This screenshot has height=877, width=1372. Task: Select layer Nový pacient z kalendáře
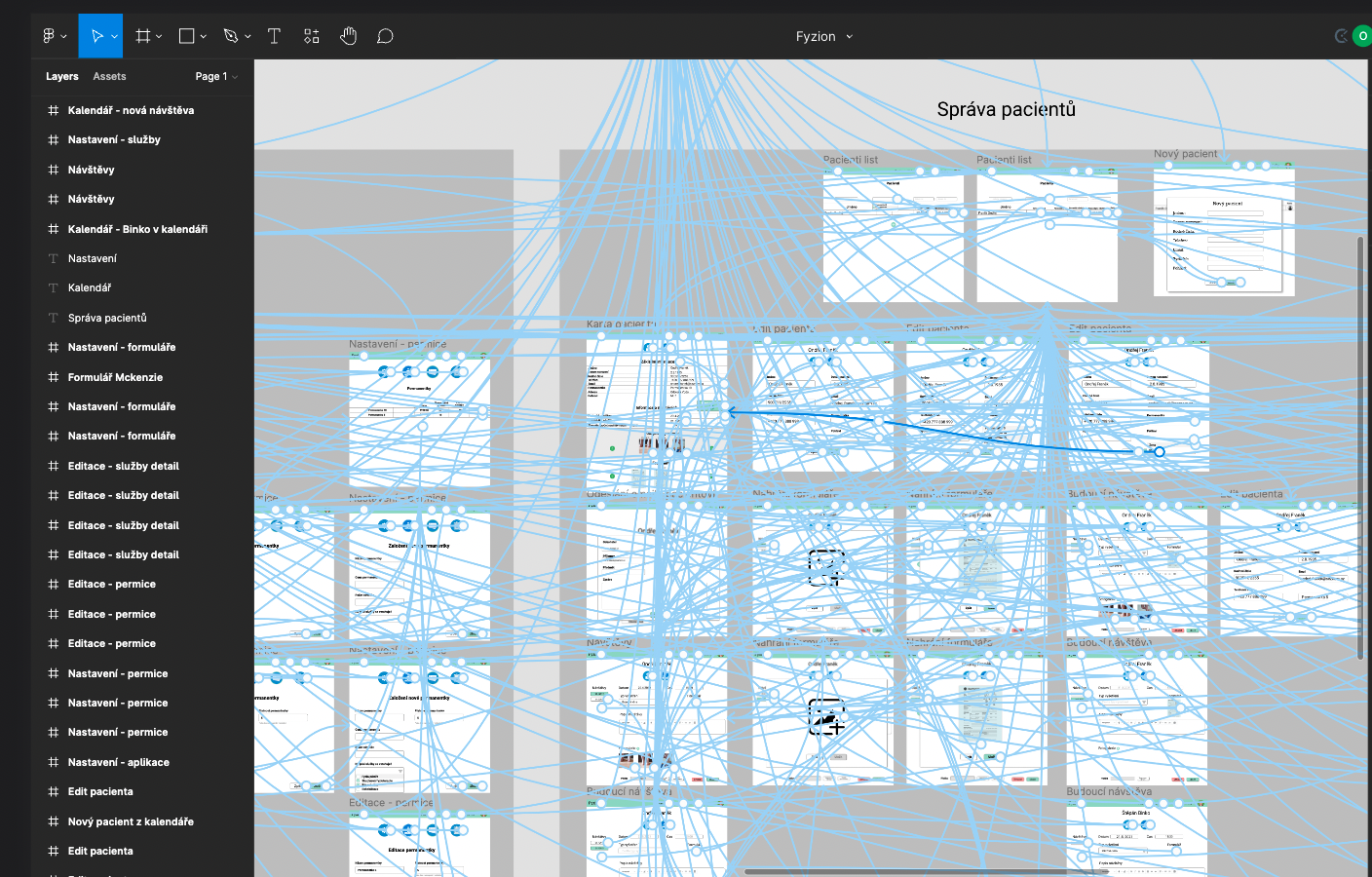coord(131,821)
